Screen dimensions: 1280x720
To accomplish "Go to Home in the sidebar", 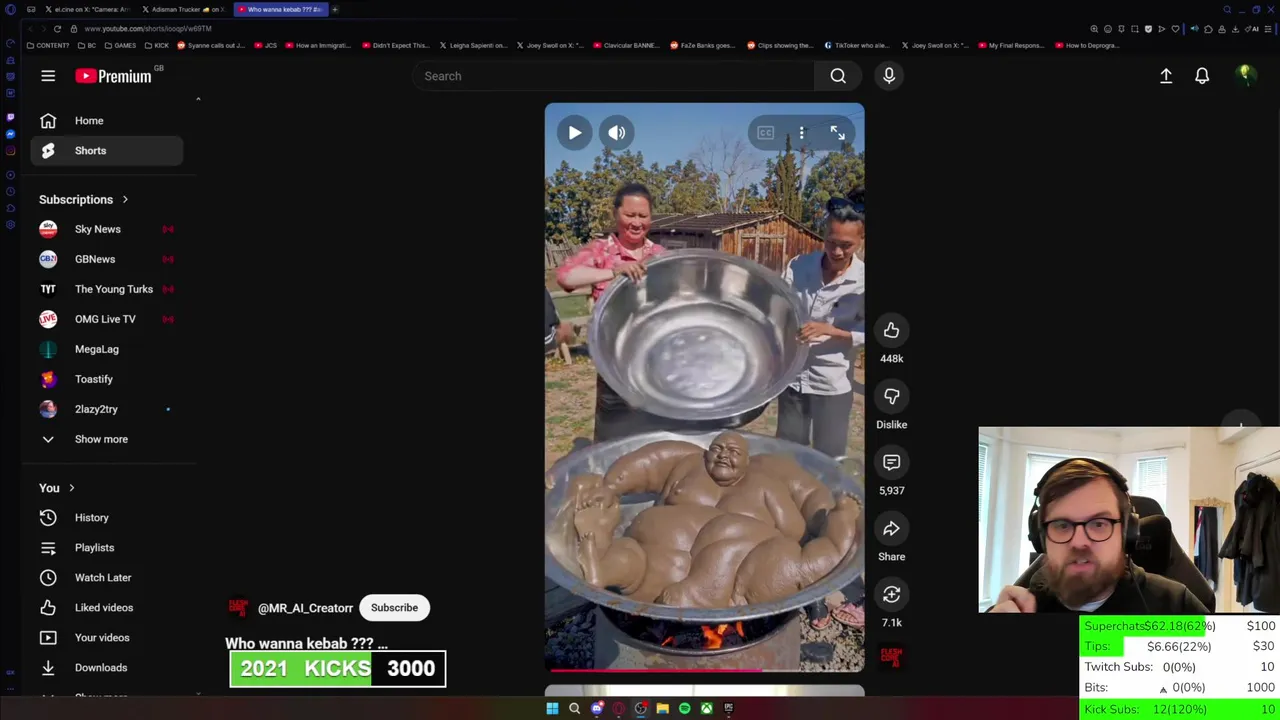I will [107, 121].
